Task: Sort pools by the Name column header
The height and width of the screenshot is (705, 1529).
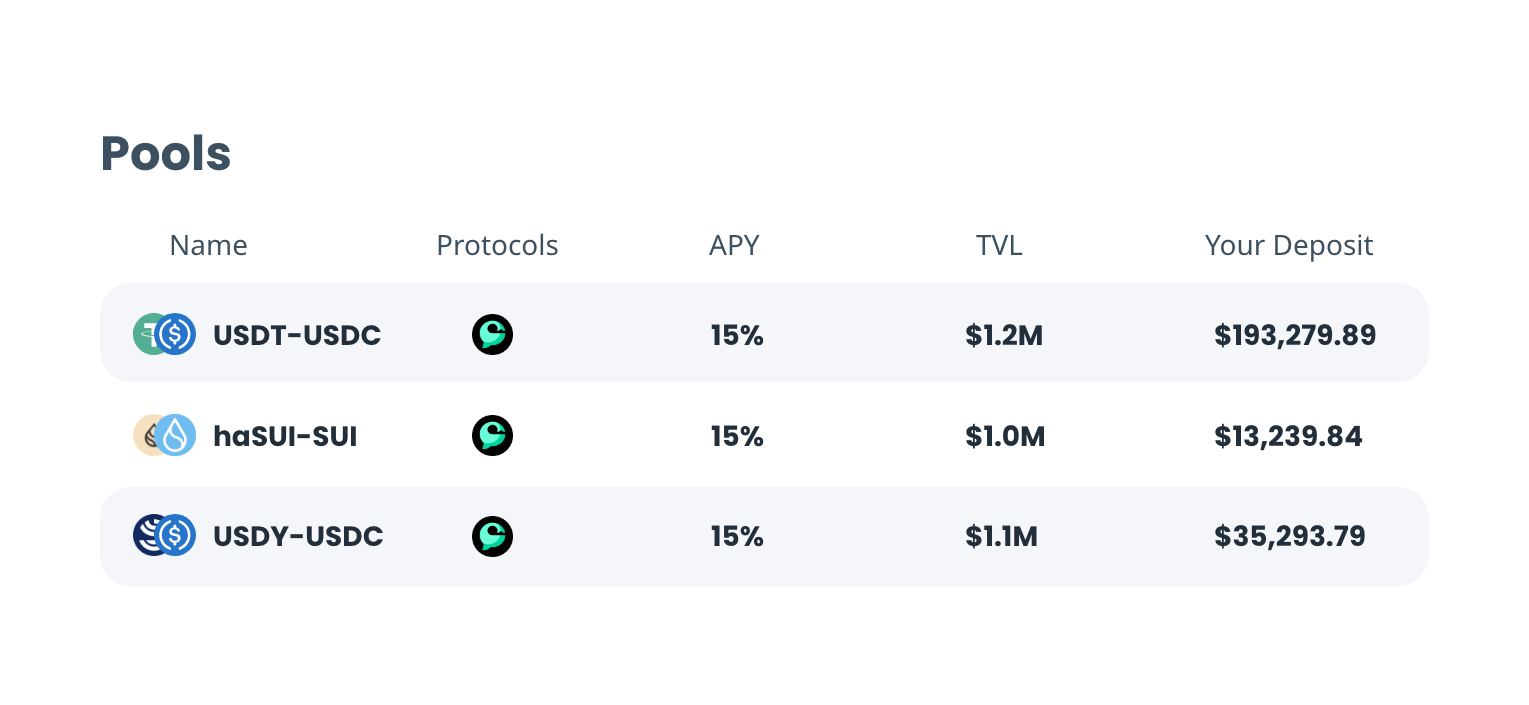Action: pyautogui.click(x=208, y=245)
